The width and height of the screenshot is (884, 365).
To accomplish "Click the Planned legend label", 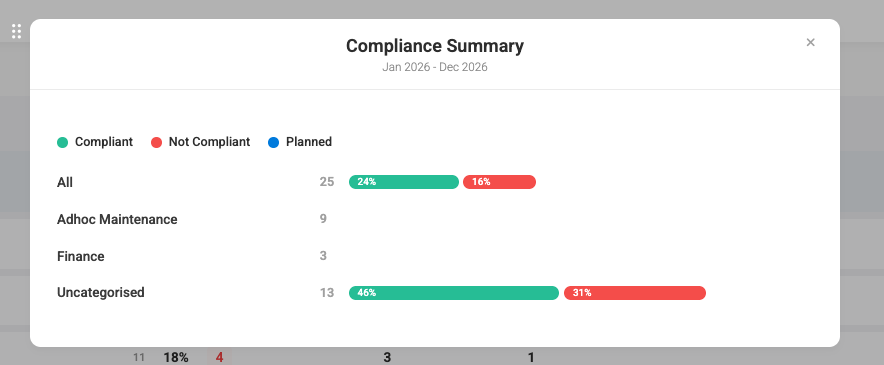I will [309, 142].
